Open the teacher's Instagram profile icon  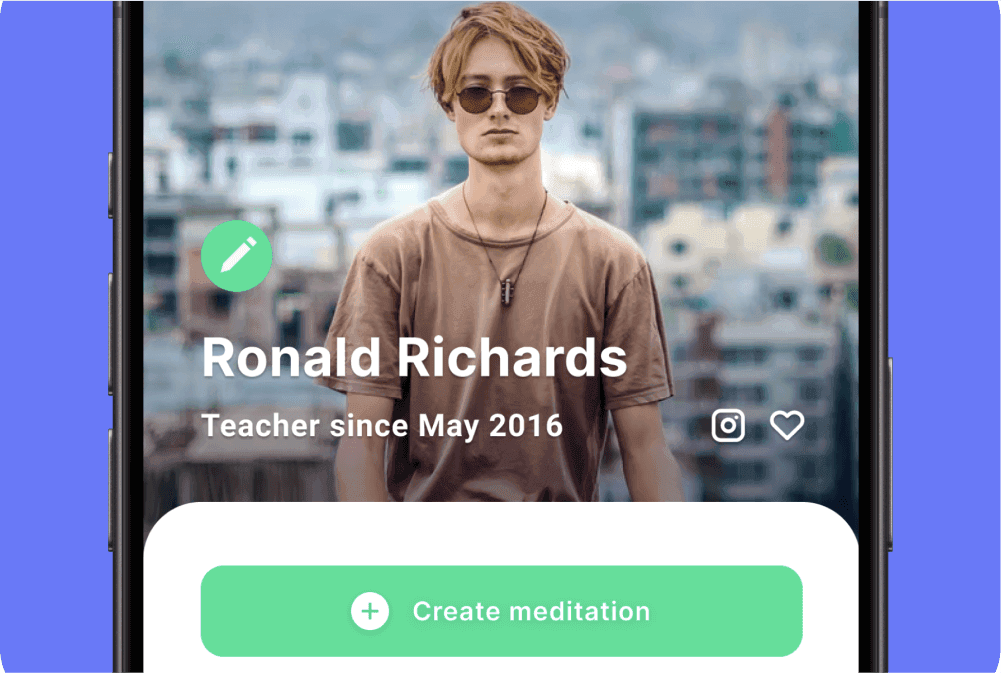[728, 425]
